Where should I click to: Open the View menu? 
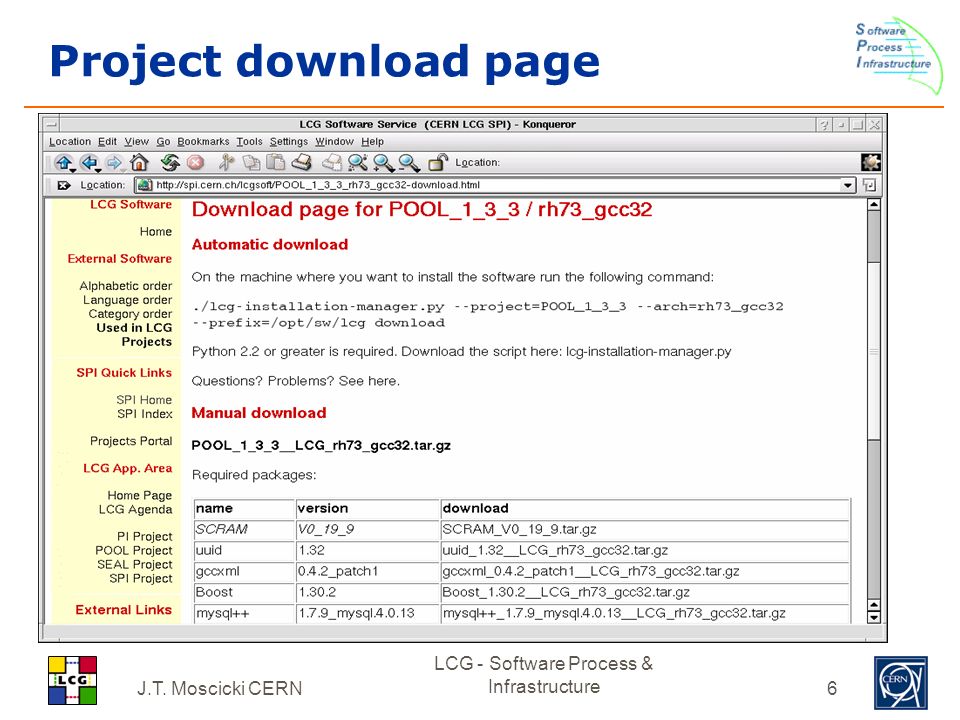pyautogui.click(x=137, y=141)
